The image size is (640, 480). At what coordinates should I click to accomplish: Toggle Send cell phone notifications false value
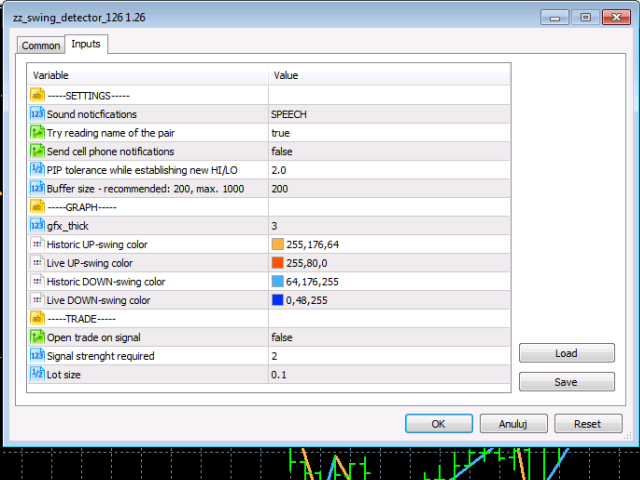(390, 151)
